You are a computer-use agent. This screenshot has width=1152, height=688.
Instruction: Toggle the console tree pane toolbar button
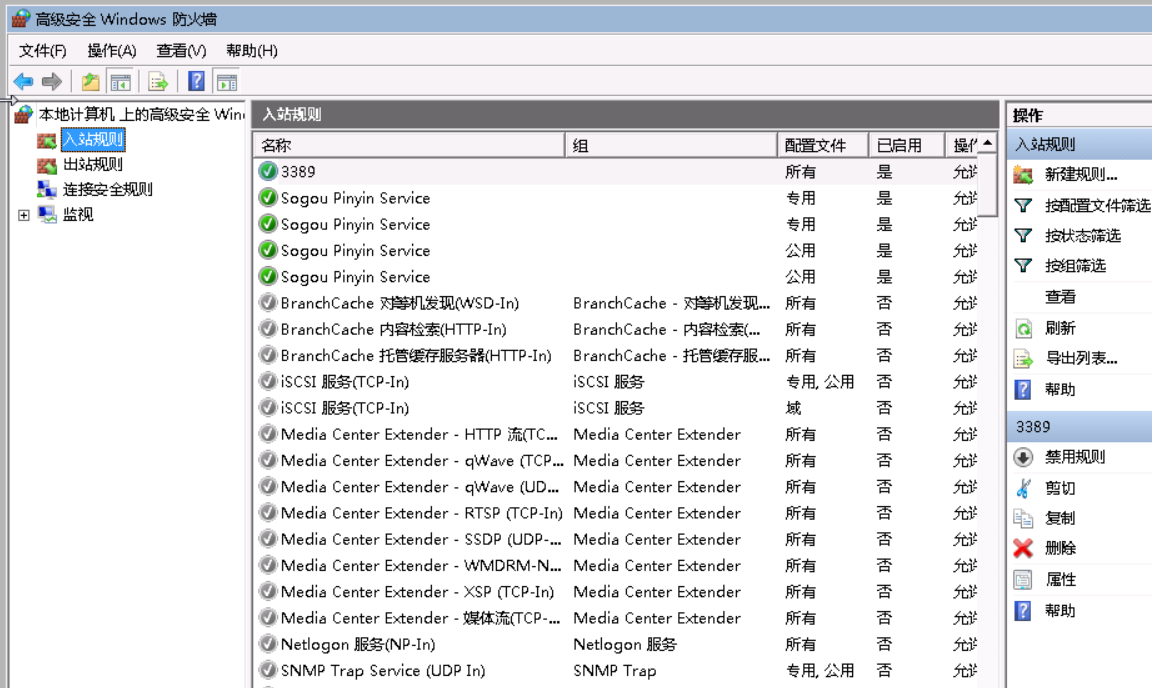point(121,82)
